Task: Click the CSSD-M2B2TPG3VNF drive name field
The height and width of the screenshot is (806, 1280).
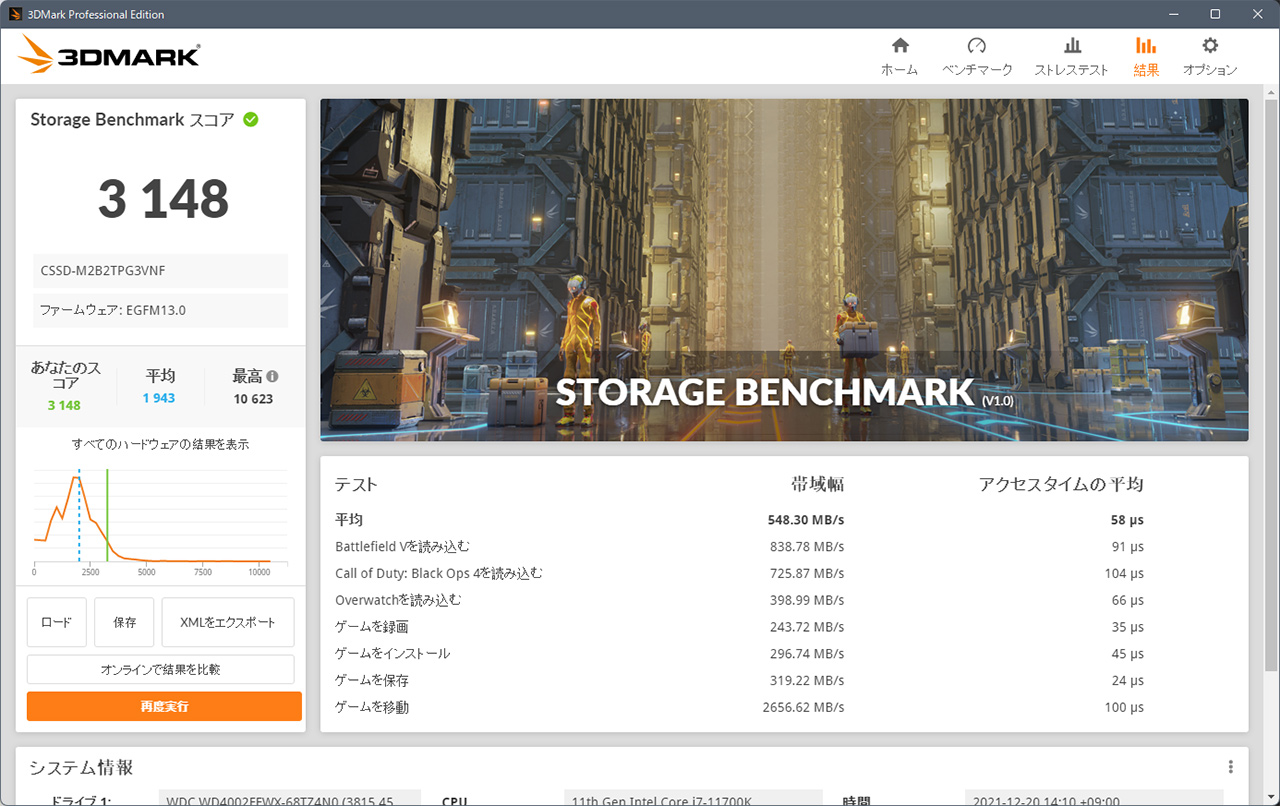Action: click(161, 271)
